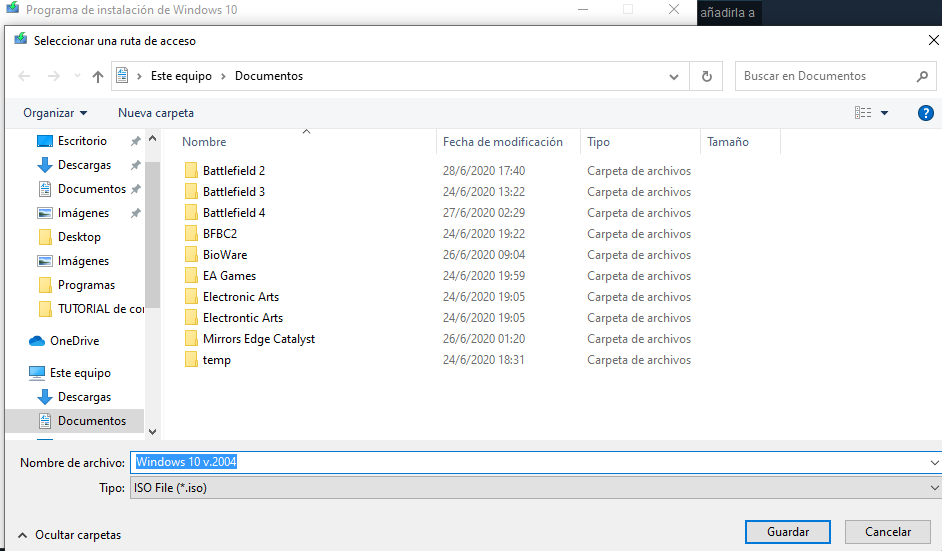The image size is (942, 551).
Task: Select Descargas under Este equipo
Action: (84, 397)
